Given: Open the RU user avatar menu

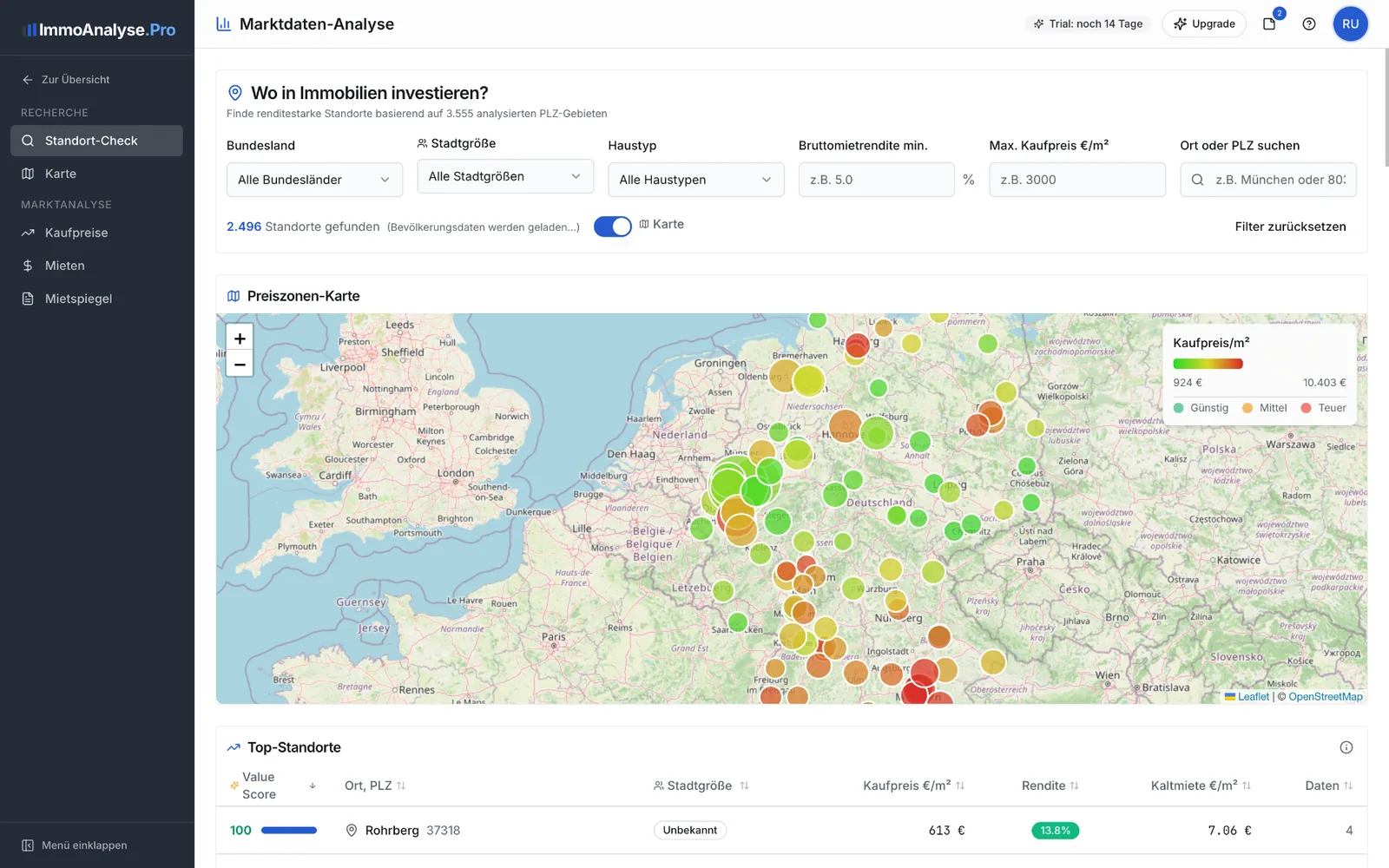Looking at the screenshot, I should tap(1351, 24).
